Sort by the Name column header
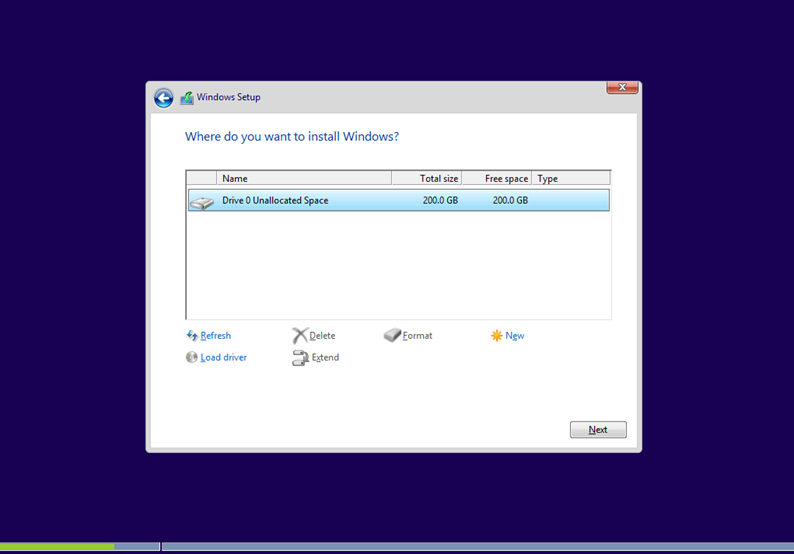The image size is (794, 554). (x=304, y=178)
